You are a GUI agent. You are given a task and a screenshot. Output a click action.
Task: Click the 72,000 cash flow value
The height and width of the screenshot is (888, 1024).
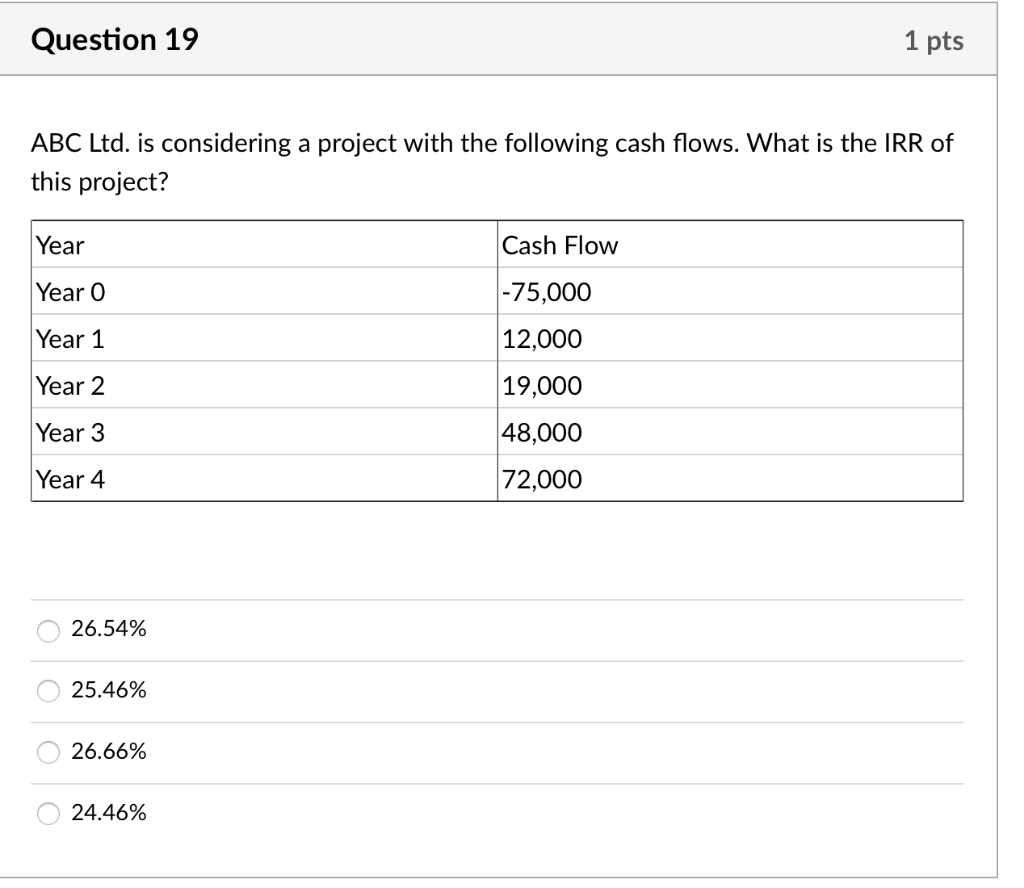point(541,480)
